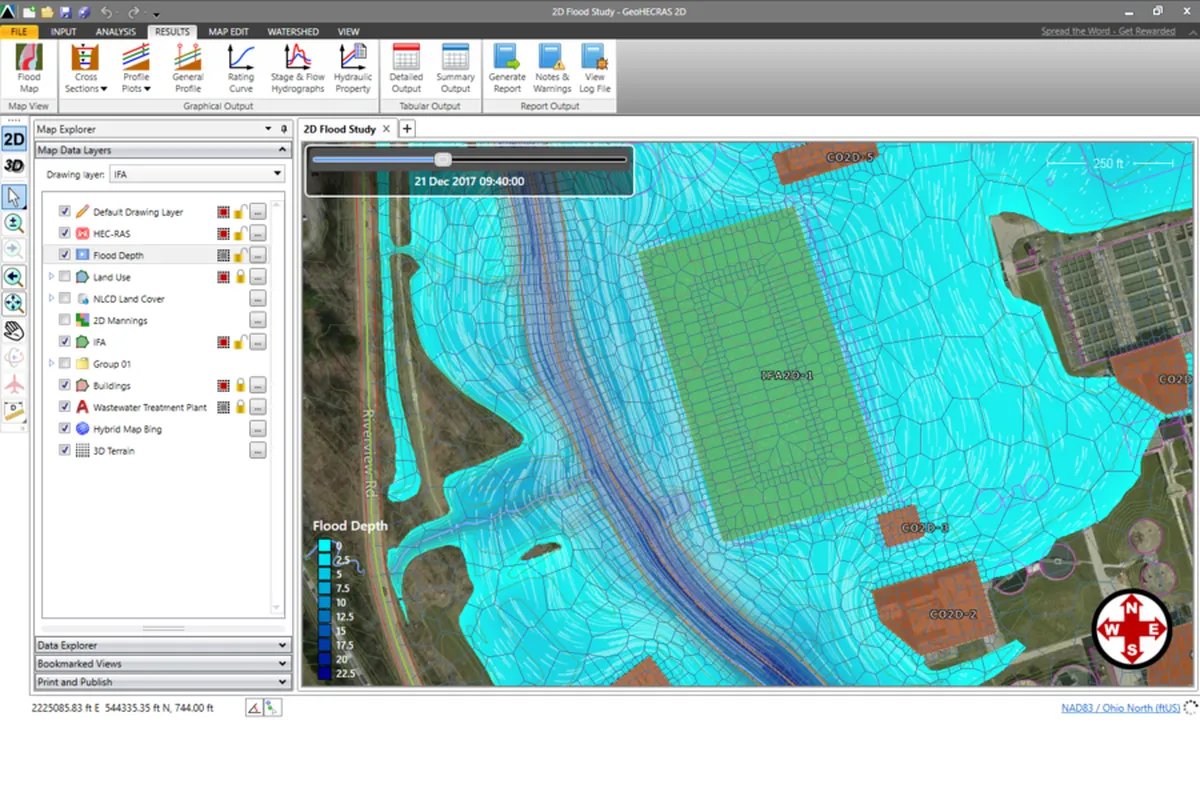Click NAD83 / Ohio North coordinate system link
Image resolution: width=1200 pixels, height=800 pixels.
click(1119, 708)
